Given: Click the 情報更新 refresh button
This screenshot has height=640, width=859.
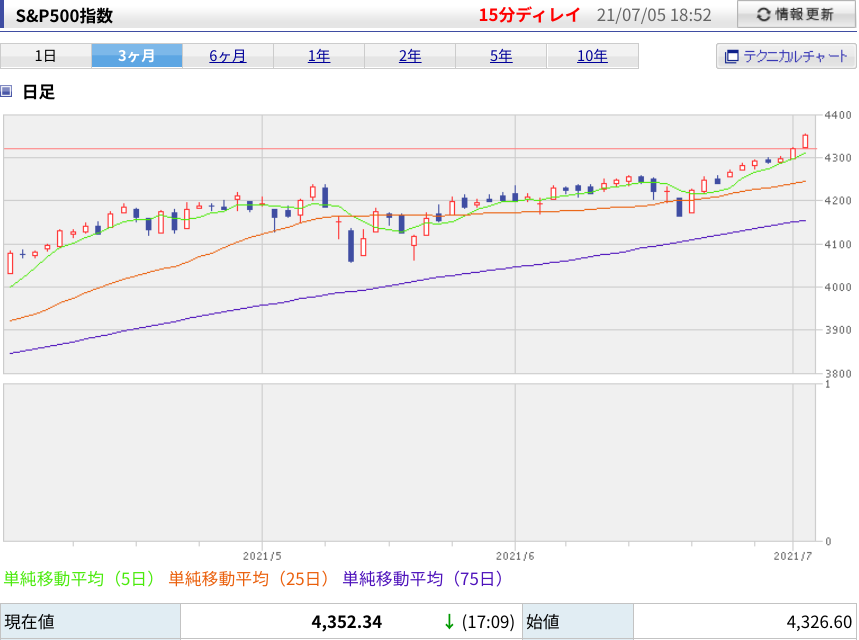Looking at the screenshot, I should (797, 14).
